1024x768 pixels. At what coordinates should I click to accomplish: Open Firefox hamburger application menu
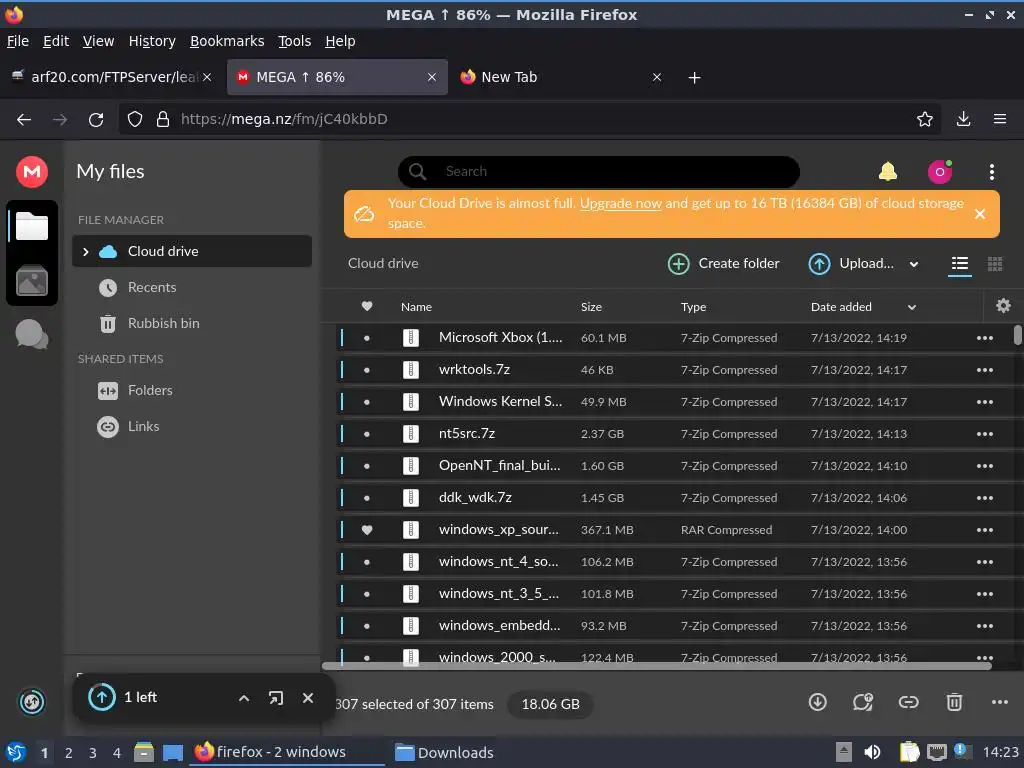[1000, 119]
